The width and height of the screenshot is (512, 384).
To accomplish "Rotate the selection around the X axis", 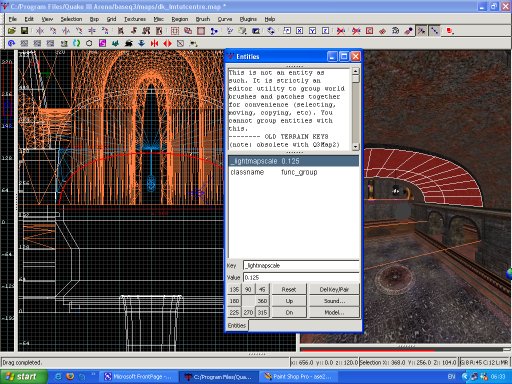I will [53, 31].
